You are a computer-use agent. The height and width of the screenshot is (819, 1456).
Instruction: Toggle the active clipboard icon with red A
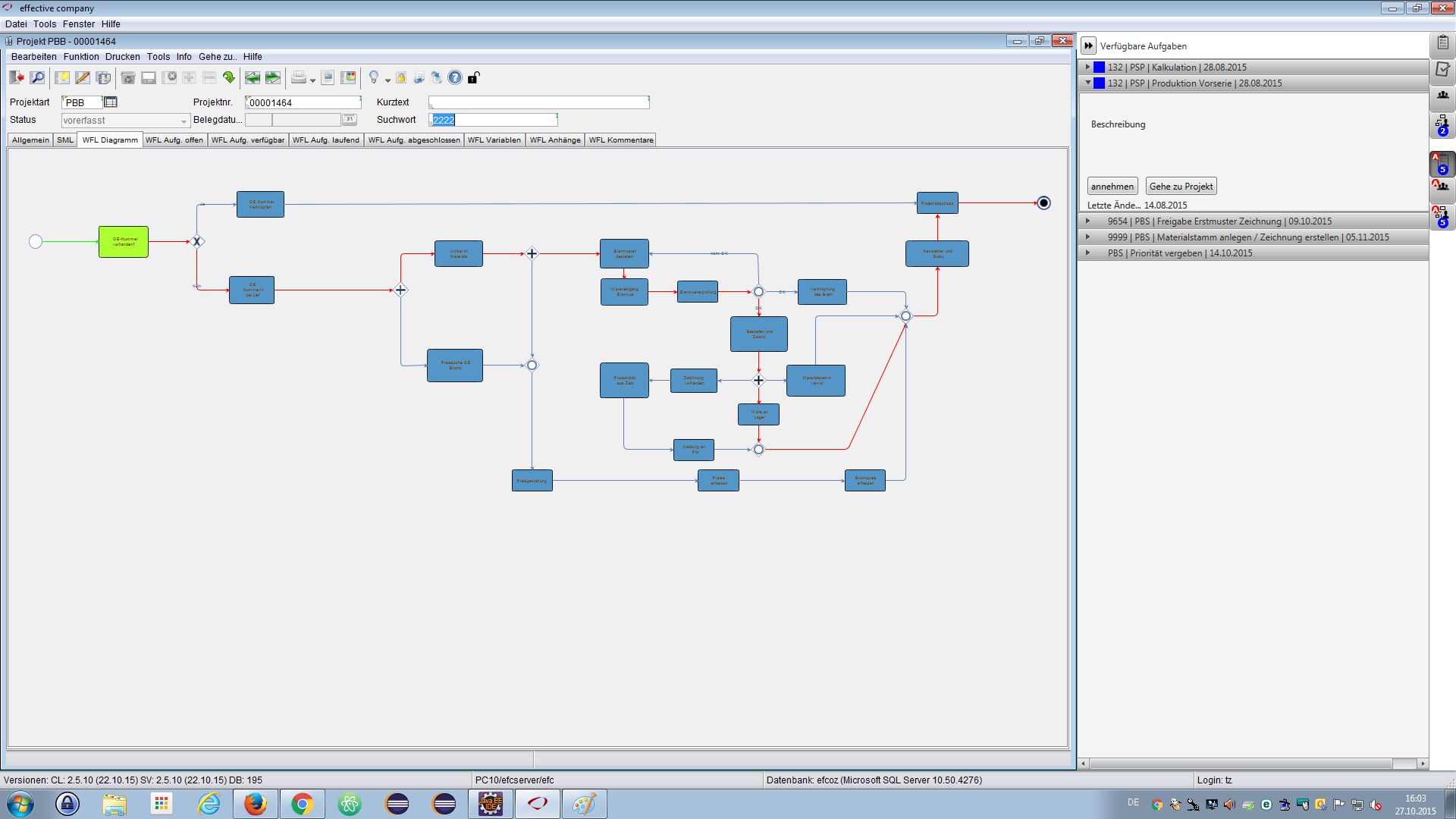(1442, 163)
